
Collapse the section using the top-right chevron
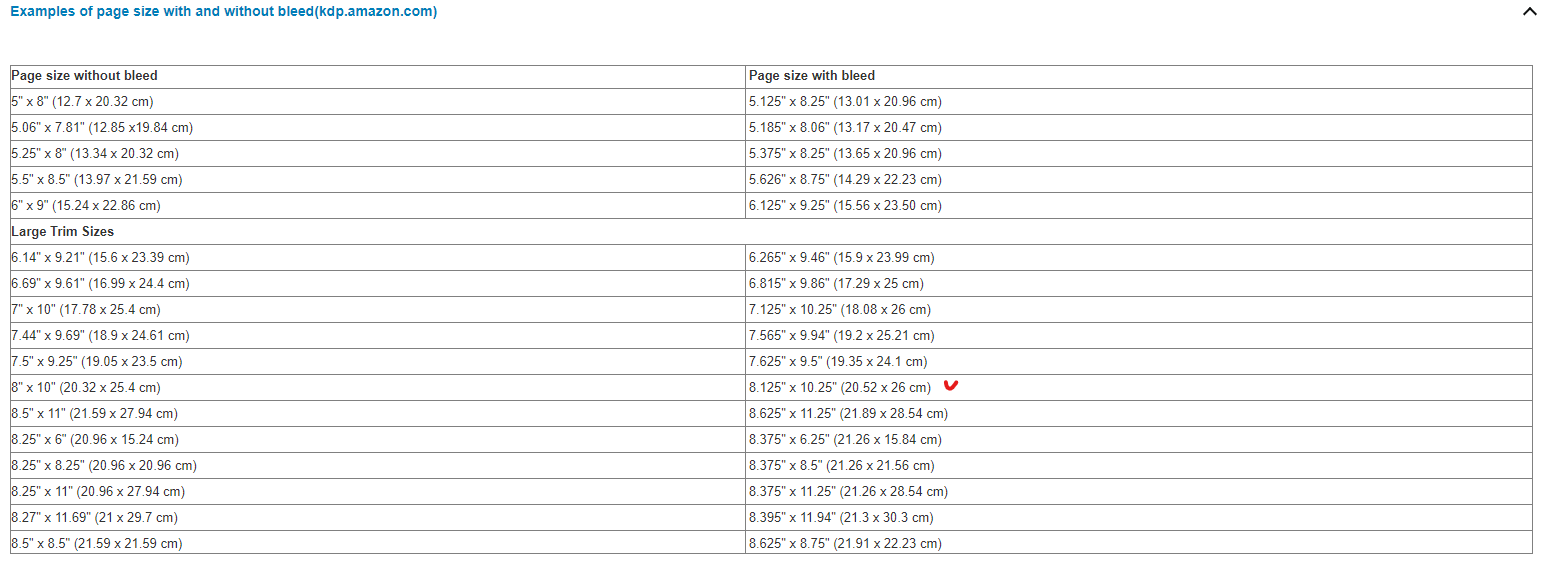(x=1528, y=13)
